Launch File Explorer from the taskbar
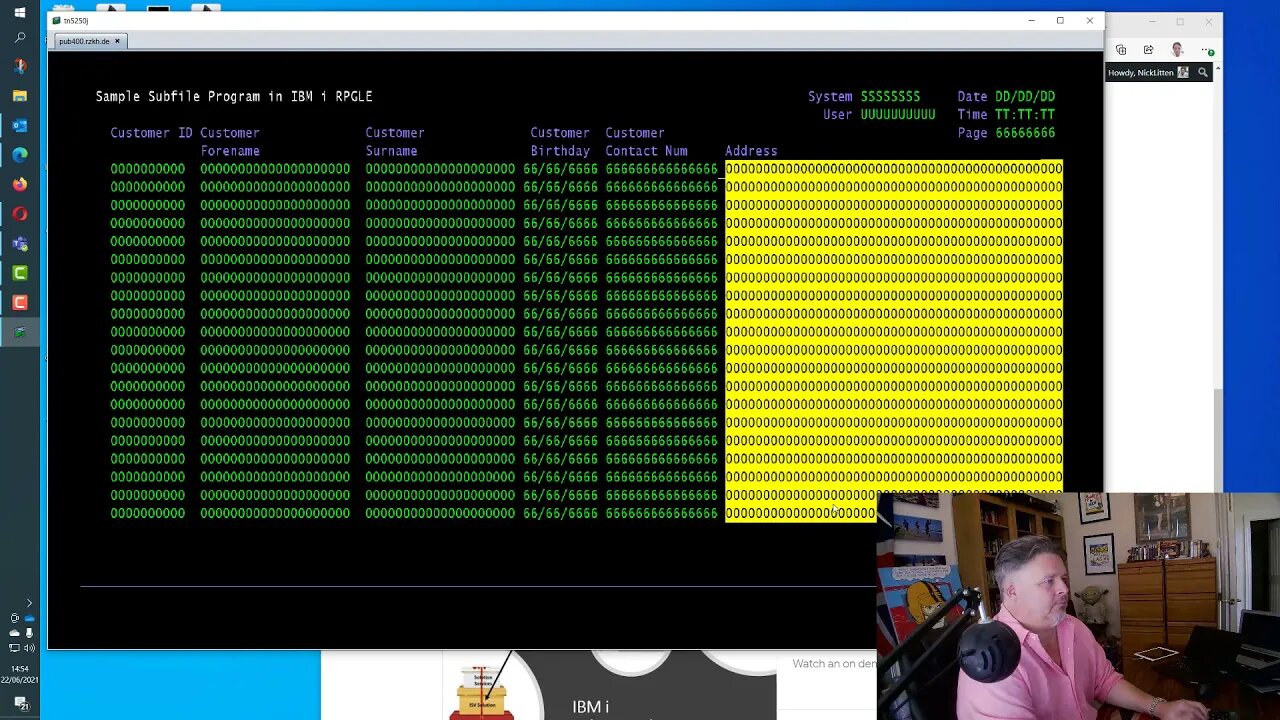 [x=20, y=96]
